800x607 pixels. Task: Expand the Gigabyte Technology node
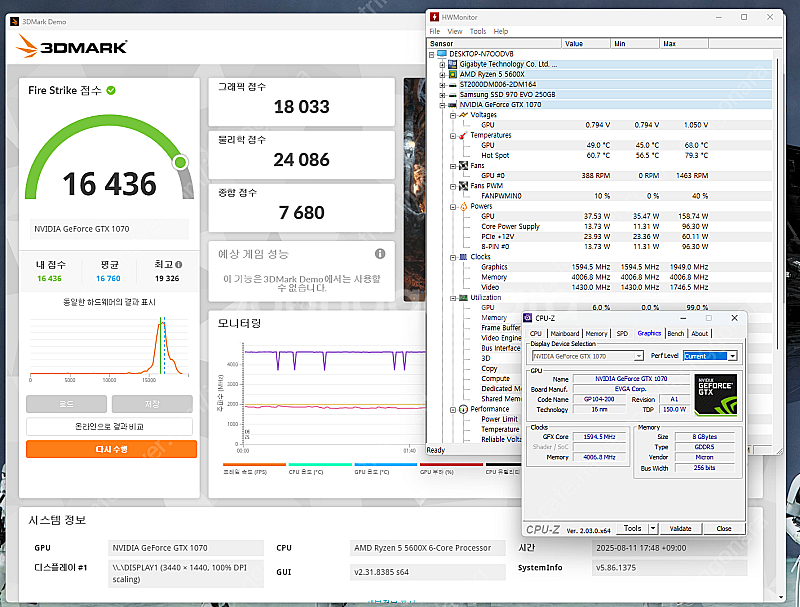coord(442,64)
